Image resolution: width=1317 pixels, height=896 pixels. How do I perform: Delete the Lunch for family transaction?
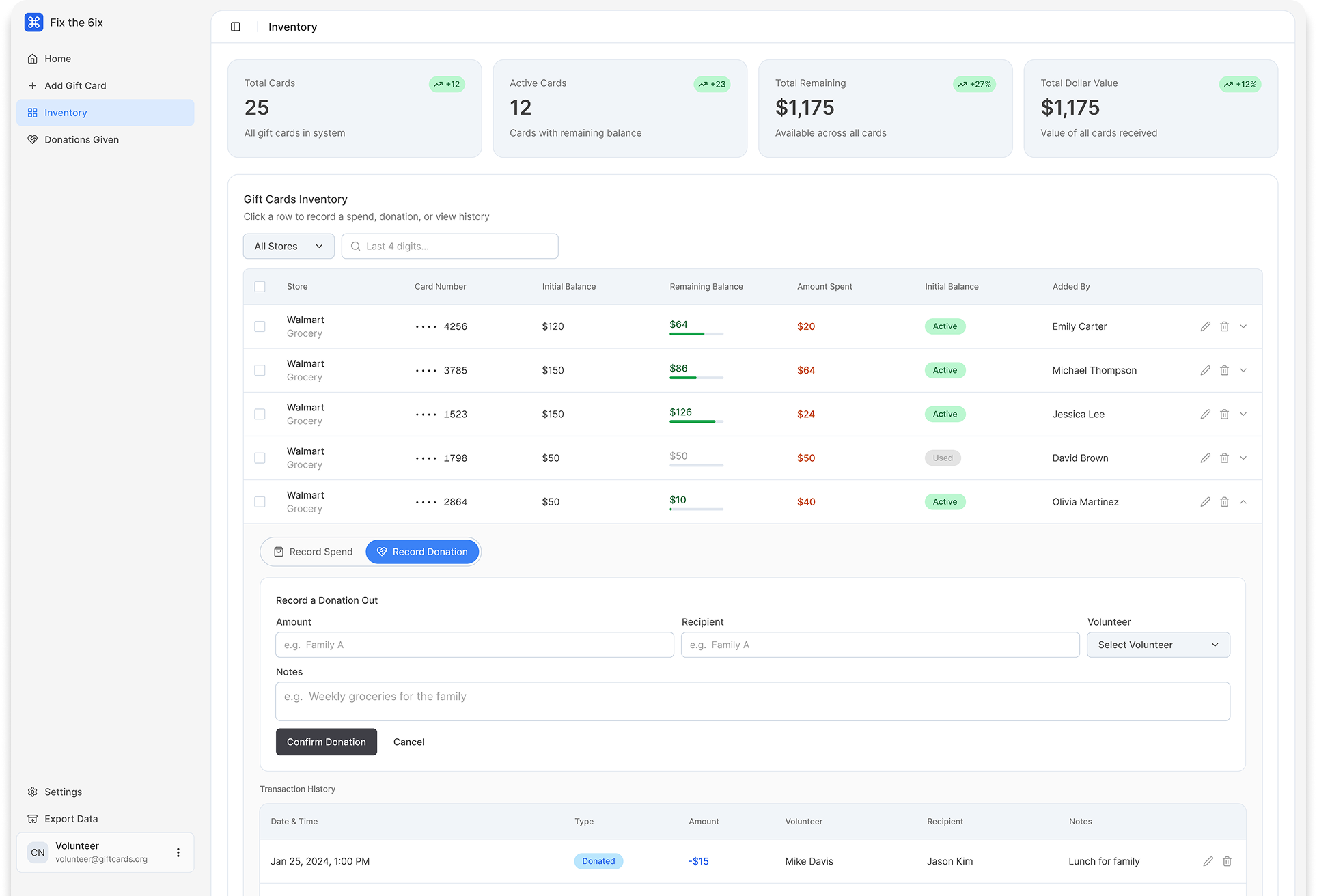point(1227,861)
